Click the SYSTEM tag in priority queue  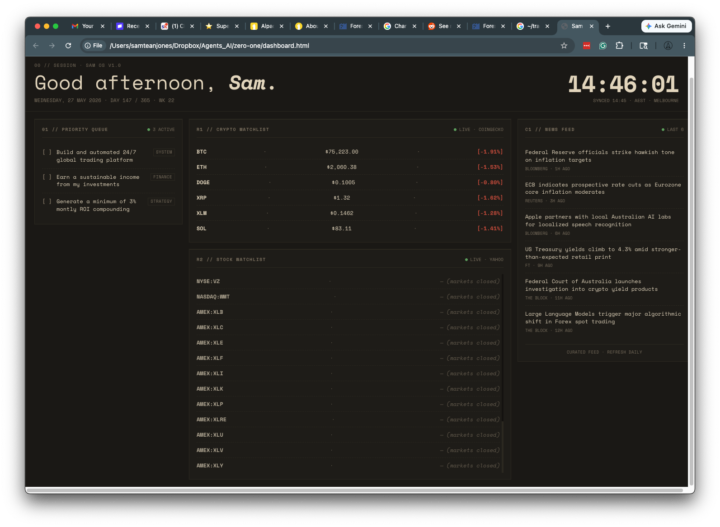(x=163, y=152)
